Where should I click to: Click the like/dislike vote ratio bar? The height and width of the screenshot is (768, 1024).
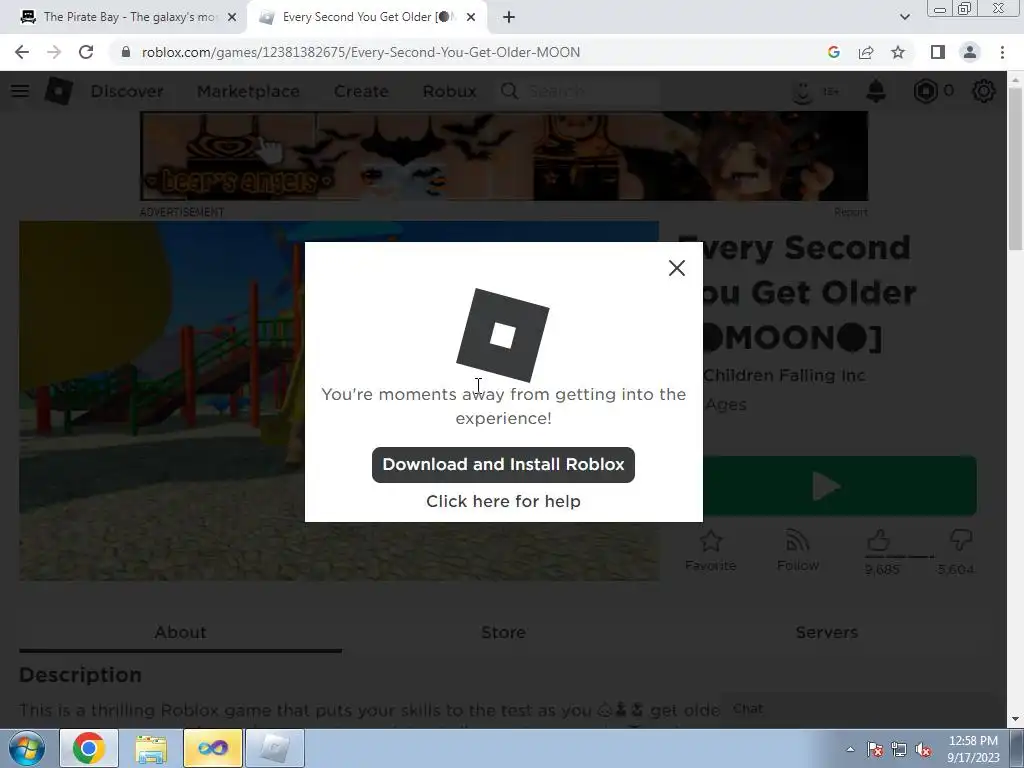coord(902,557)
